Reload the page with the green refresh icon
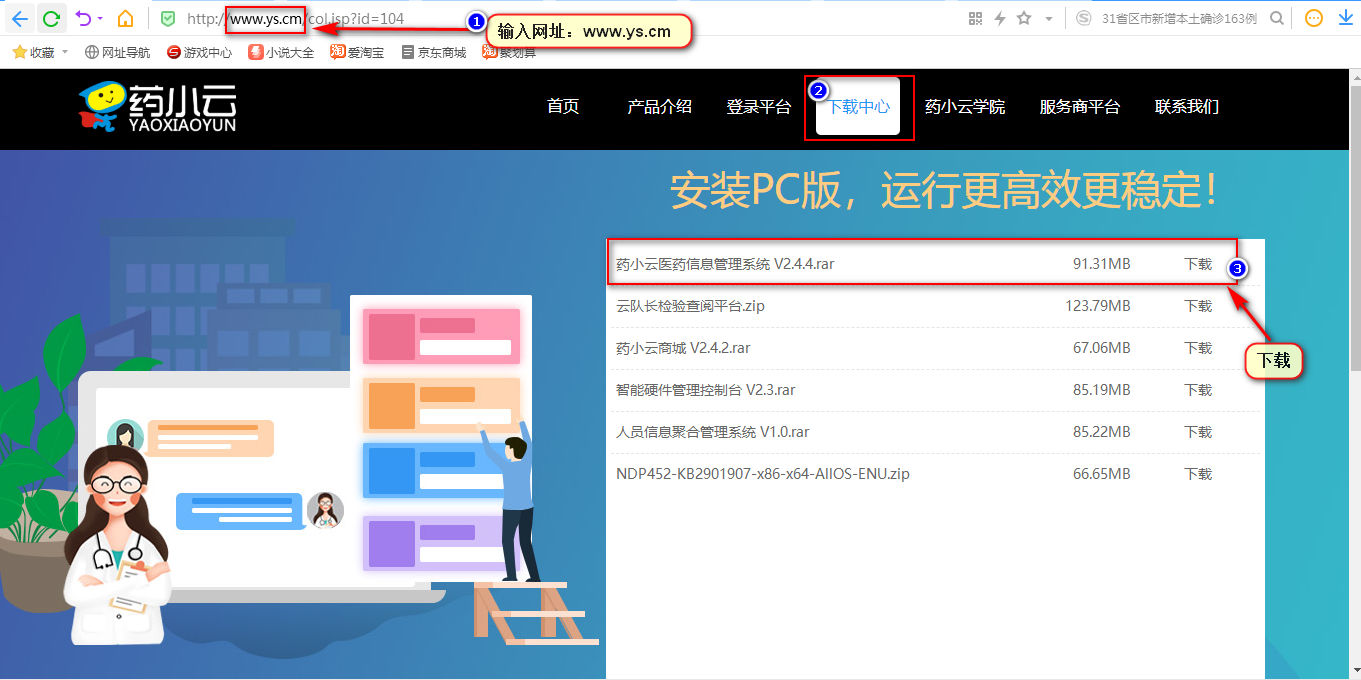 tap(51, 18)
